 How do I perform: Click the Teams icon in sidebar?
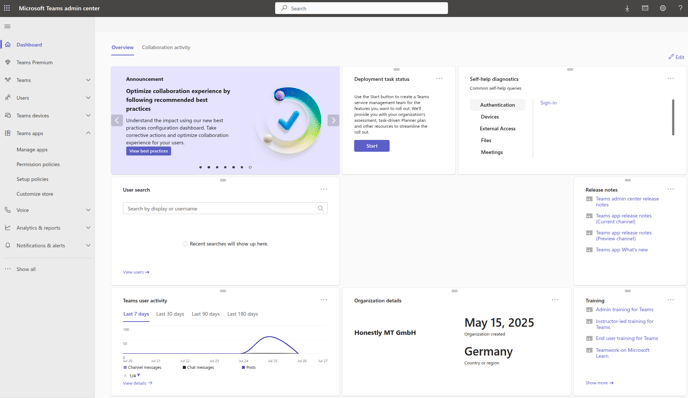[7, 80]
